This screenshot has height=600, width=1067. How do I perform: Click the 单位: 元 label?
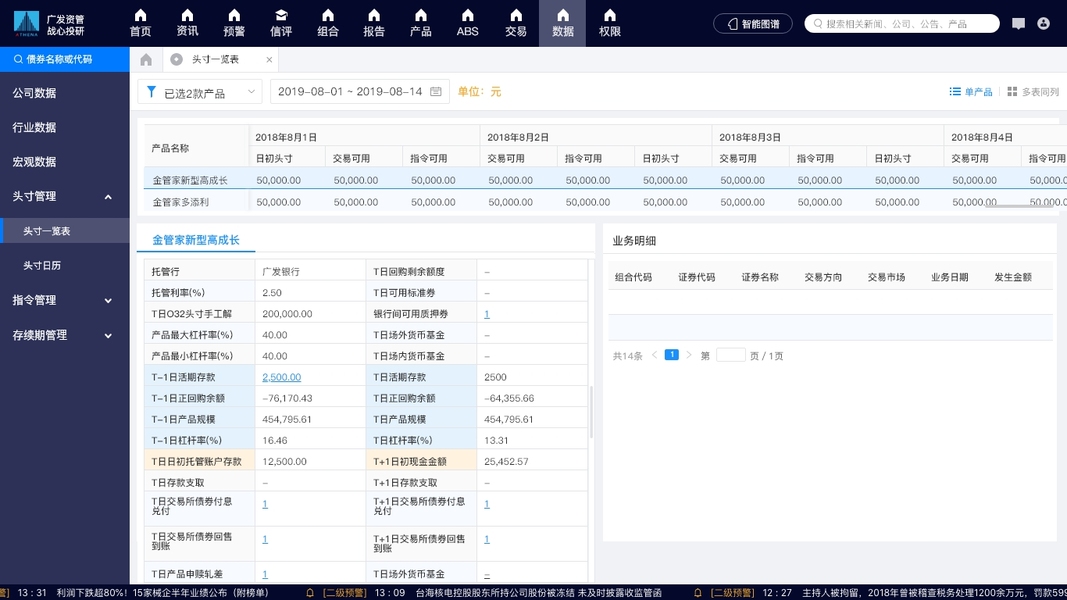(x=479, y=91)
